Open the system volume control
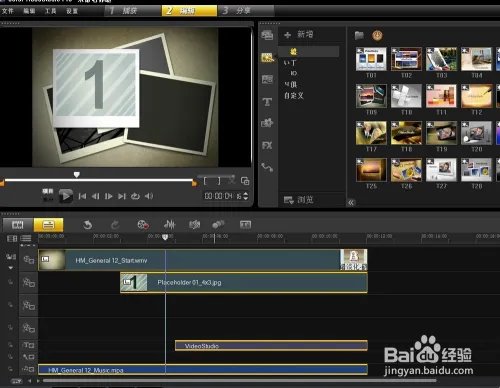 tap(149, 196)
